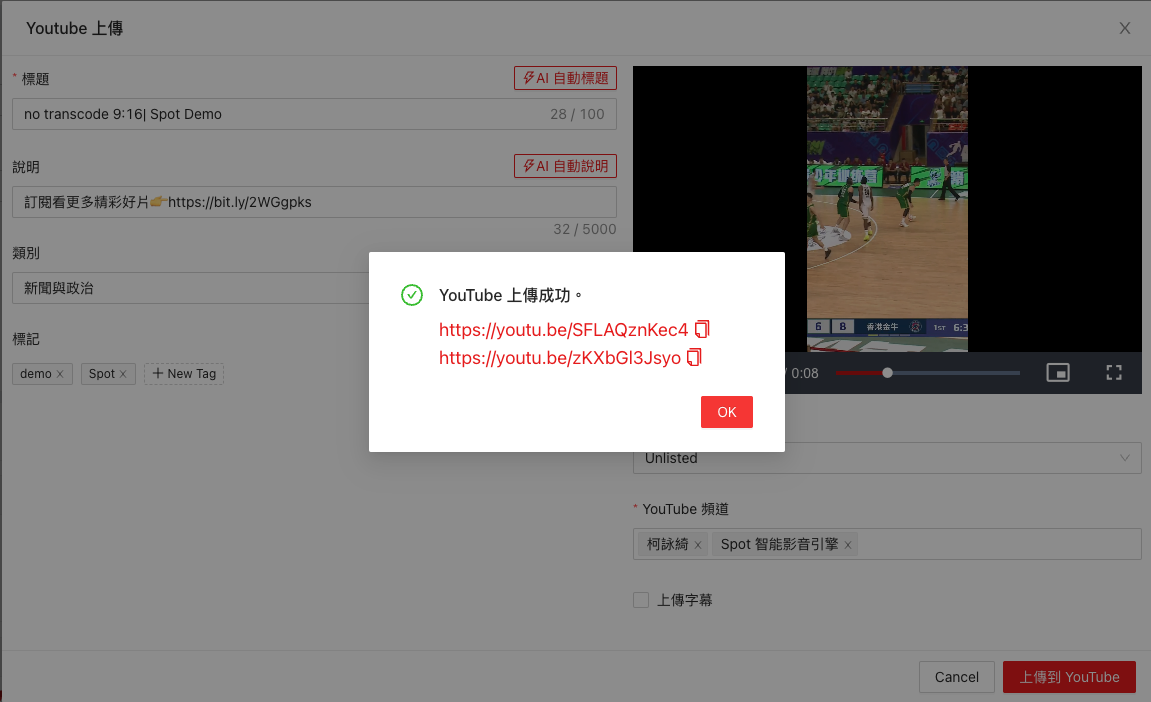Copy the zKXbGI3Jsyo YouTube link

694,358
